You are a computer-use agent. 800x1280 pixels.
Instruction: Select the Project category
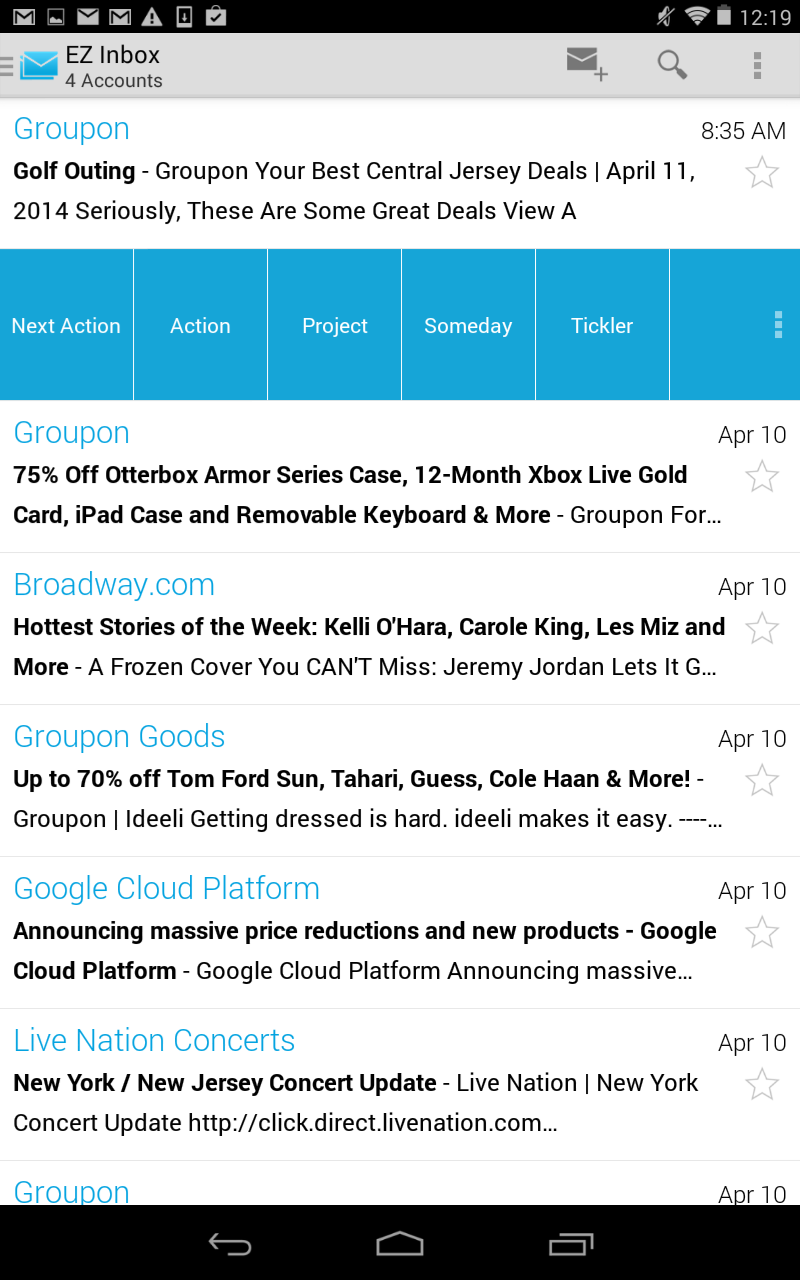[x=335, y=325]
